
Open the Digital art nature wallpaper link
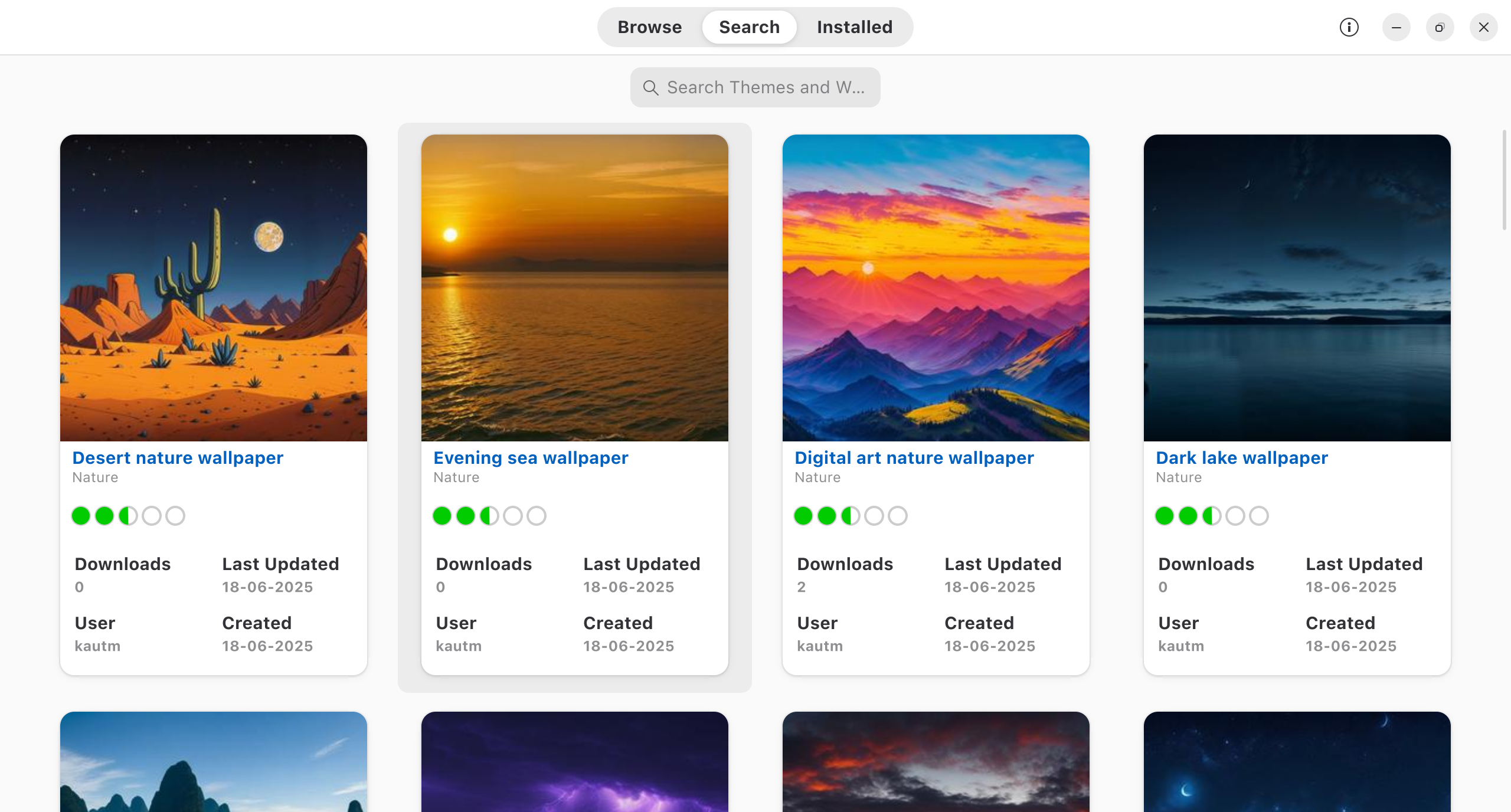click(x=914, y=458)
